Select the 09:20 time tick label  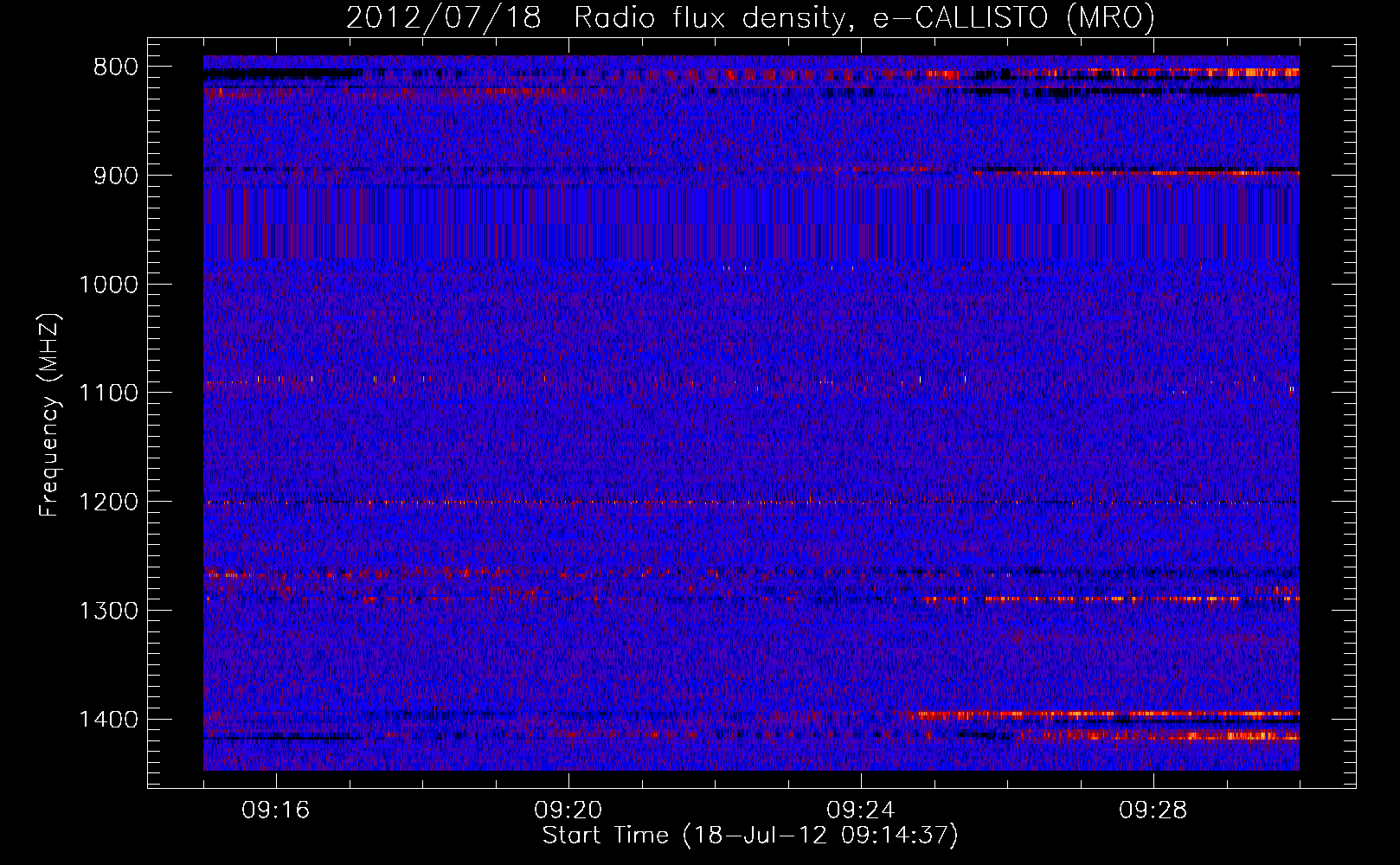click(x=568, y=811)
